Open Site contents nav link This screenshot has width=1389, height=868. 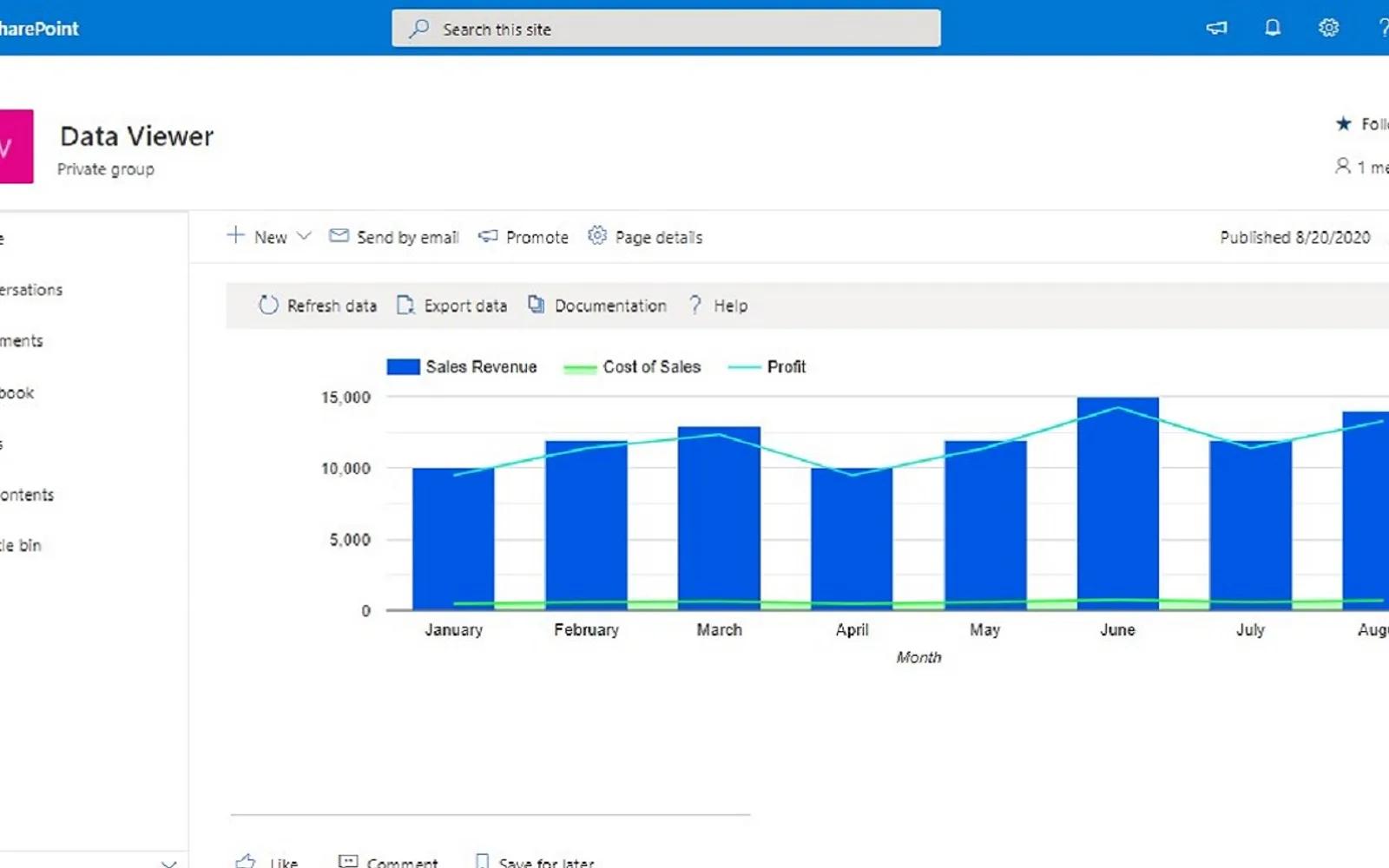[27, 495]
